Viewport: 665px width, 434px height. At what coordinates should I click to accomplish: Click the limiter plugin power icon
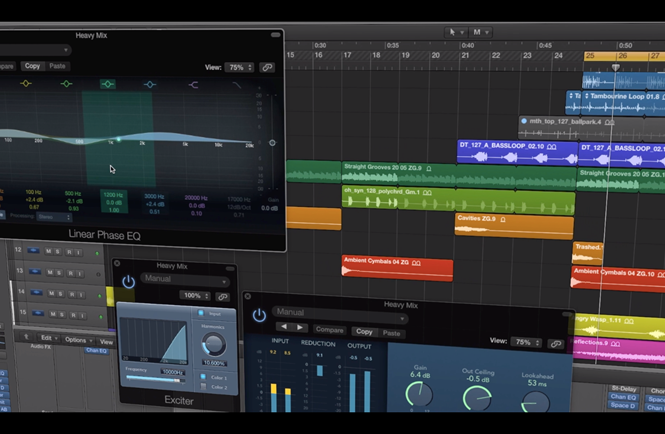tap(259, 315)
